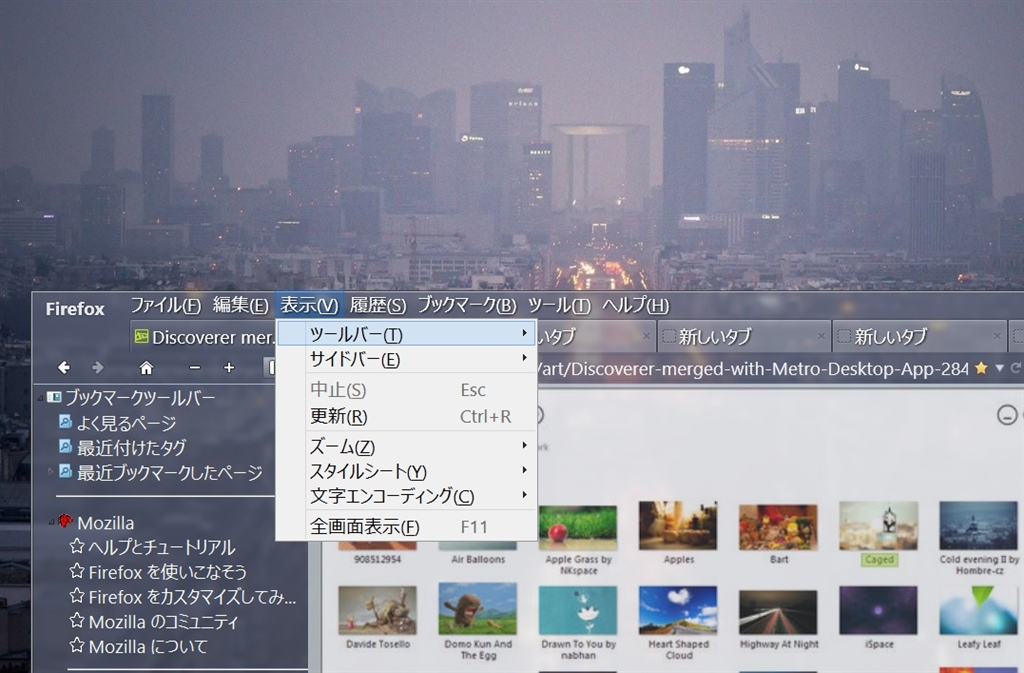The width and height of the screenshot is (1024, 673).
Task: Open the URL bar history dropdown arrow
Action: [x=999, y=368]
